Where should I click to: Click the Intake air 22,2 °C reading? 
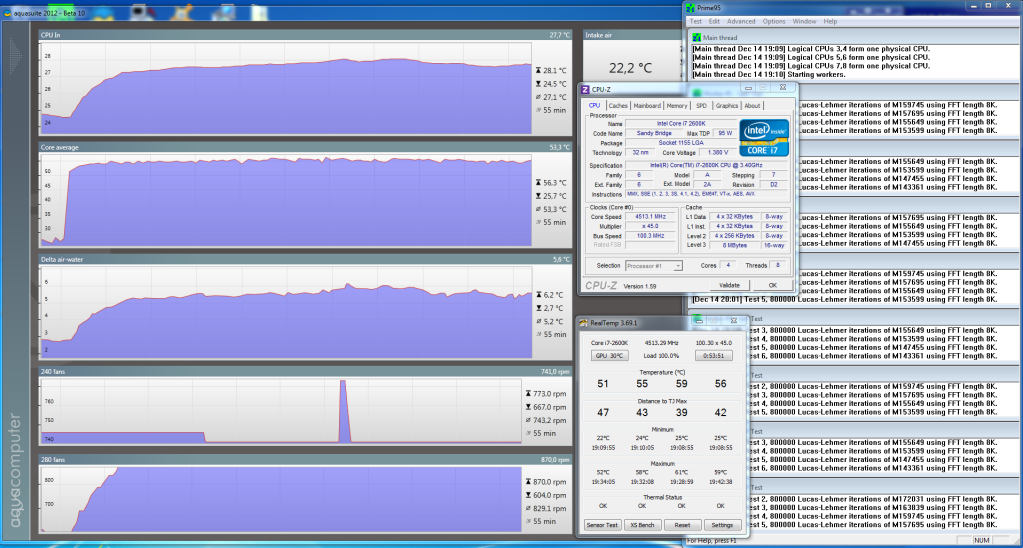(630, 68)
